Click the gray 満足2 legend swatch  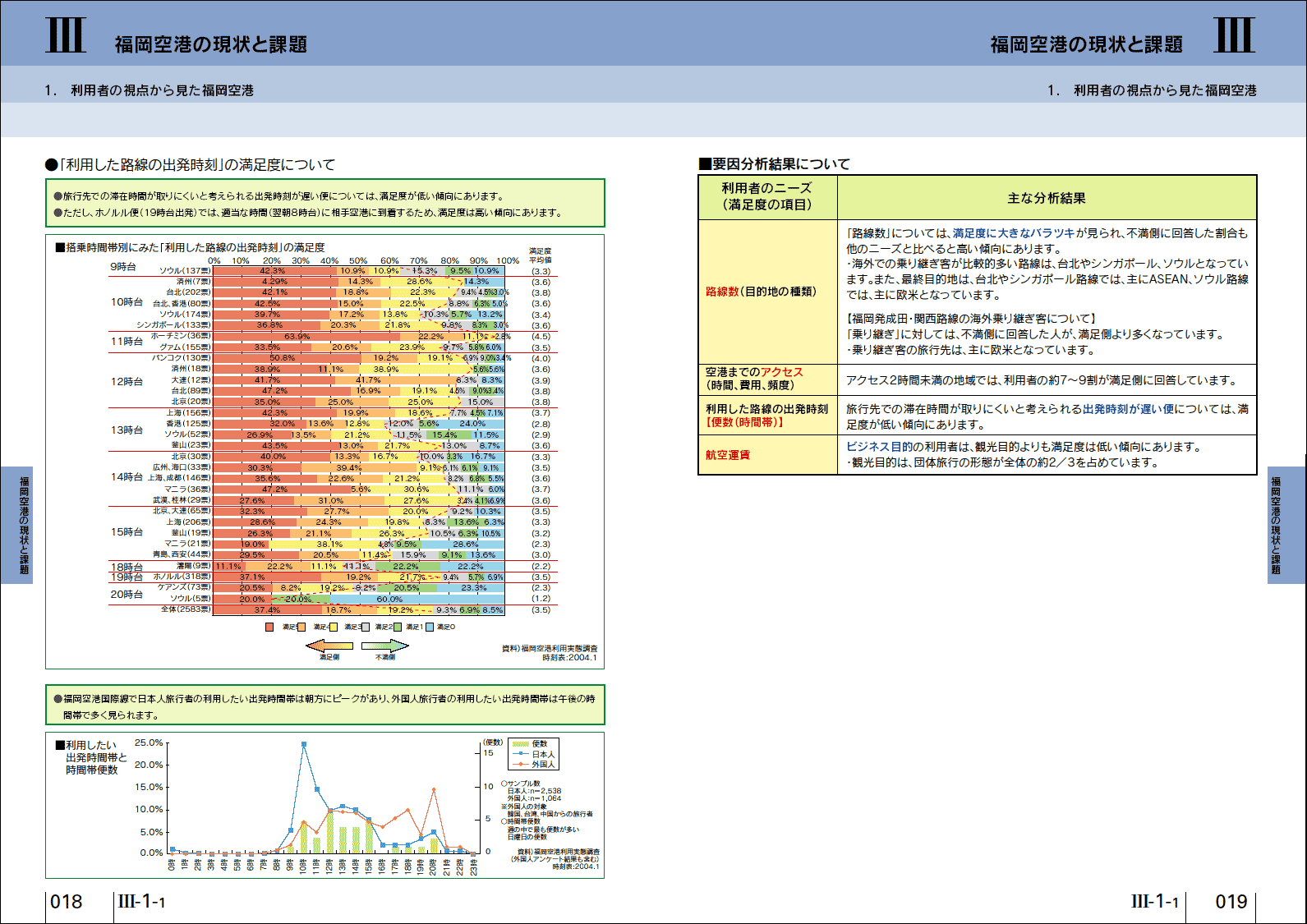[366, 627]
